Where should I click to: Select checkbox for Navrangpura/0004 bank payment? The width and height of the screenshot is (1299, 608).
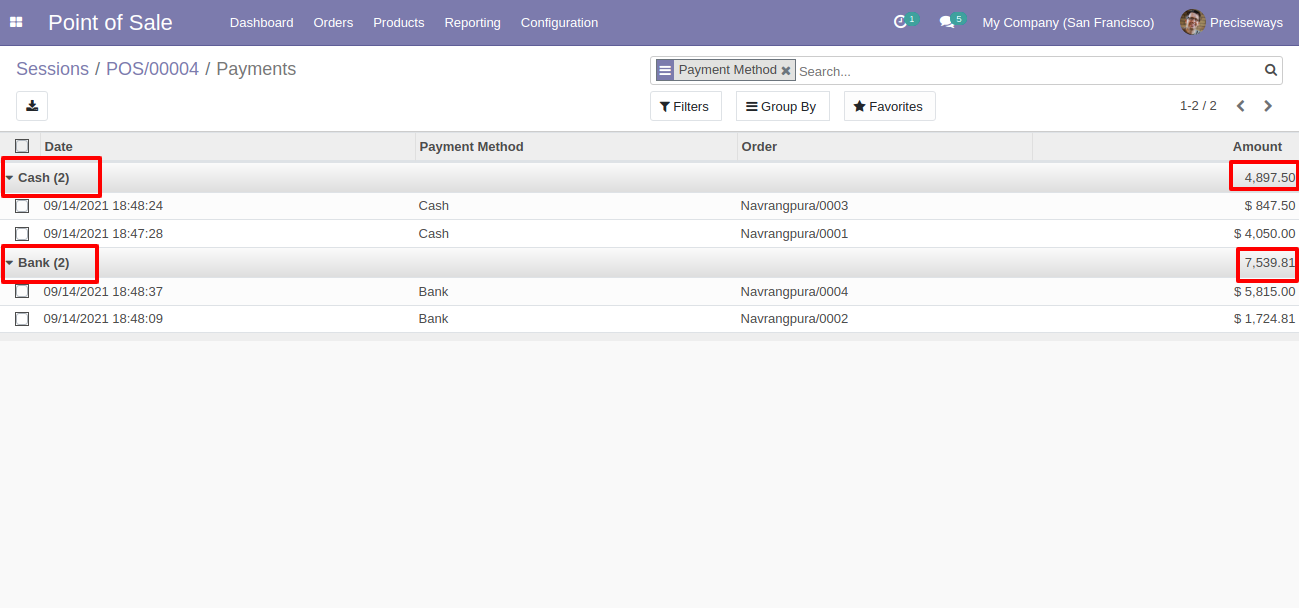click(22, 292)
